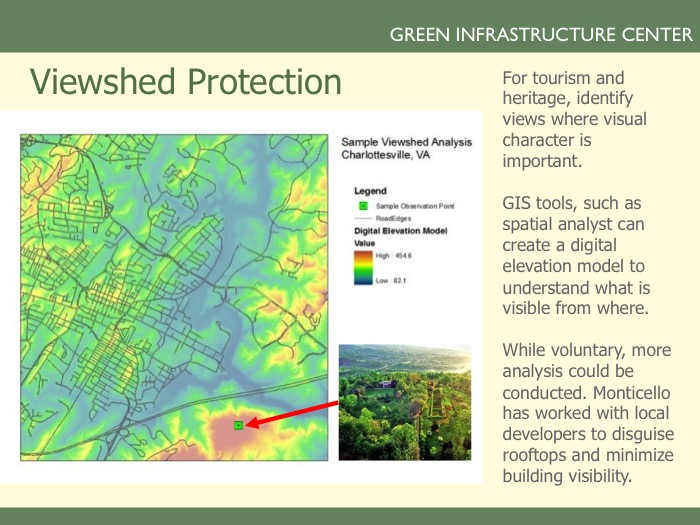
Task: Click the "Low : 82.1" elevation value
Action: pos(393,281)
